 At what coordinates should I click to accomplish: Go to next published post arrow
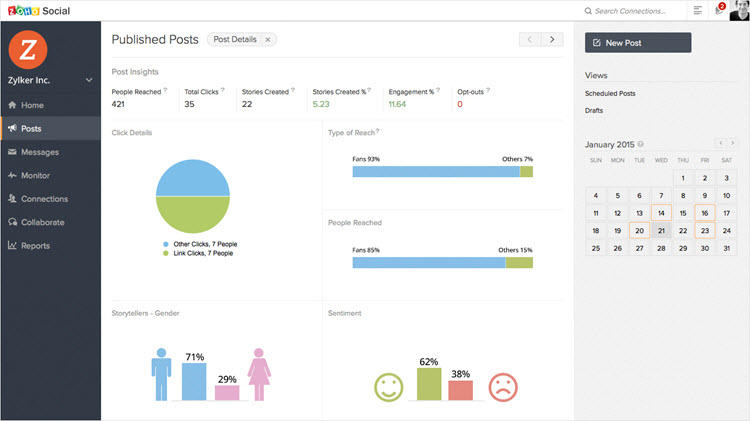click(x=552, y=39)
